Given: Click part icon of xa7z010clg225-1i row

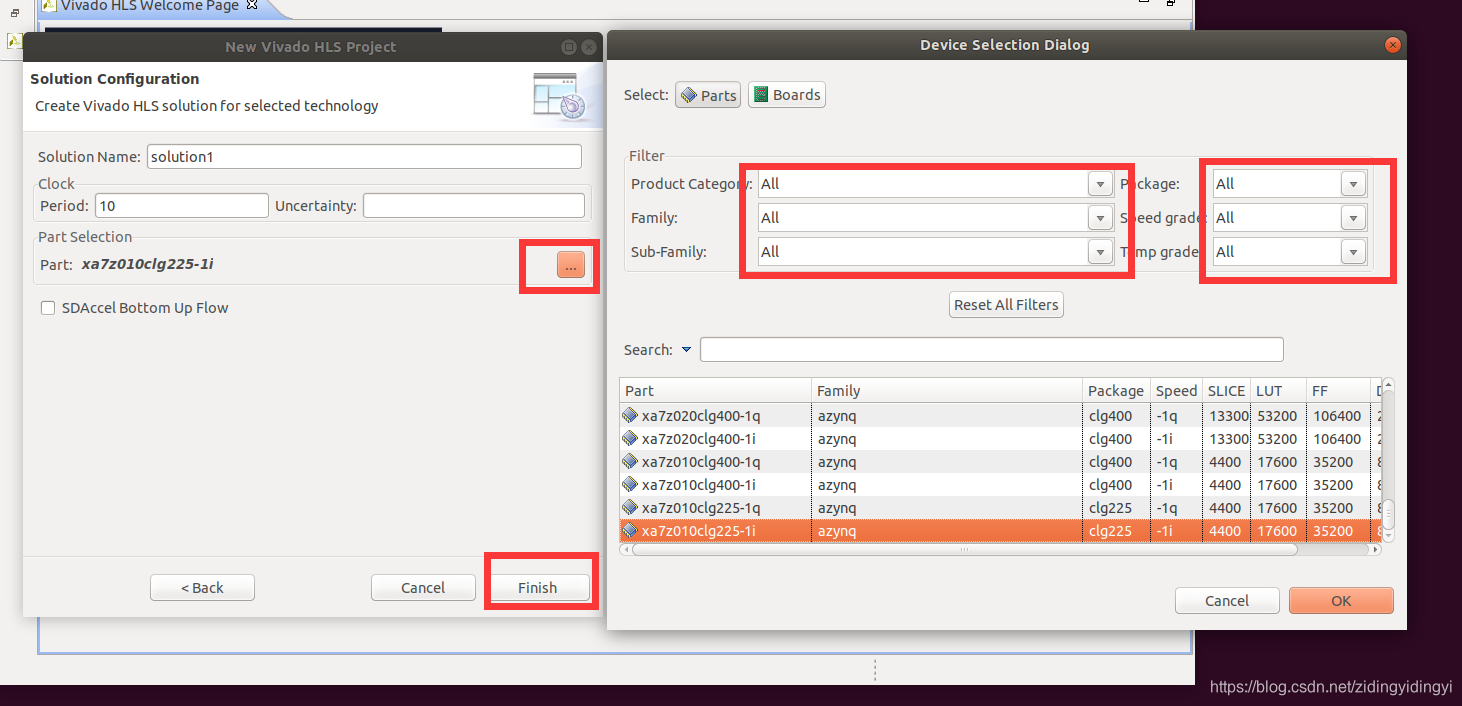Looking at the screenshot, I should [x=630, y=531].
